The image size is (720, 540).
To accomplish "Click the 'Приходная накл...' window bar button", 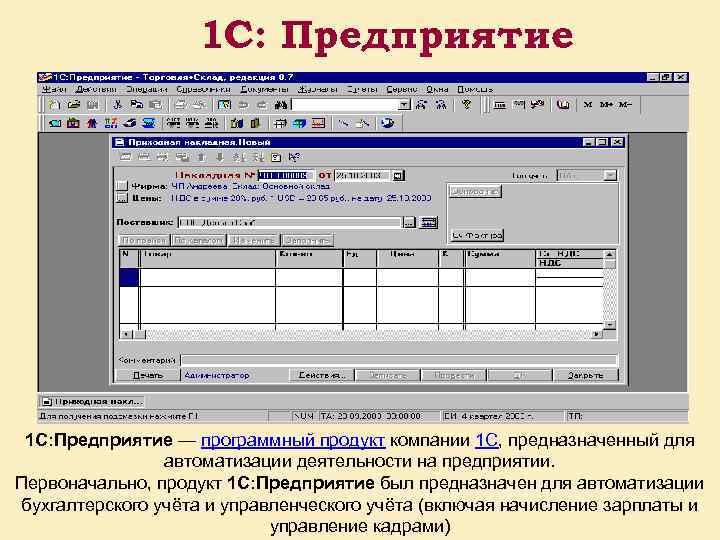I will coord(92,401).
